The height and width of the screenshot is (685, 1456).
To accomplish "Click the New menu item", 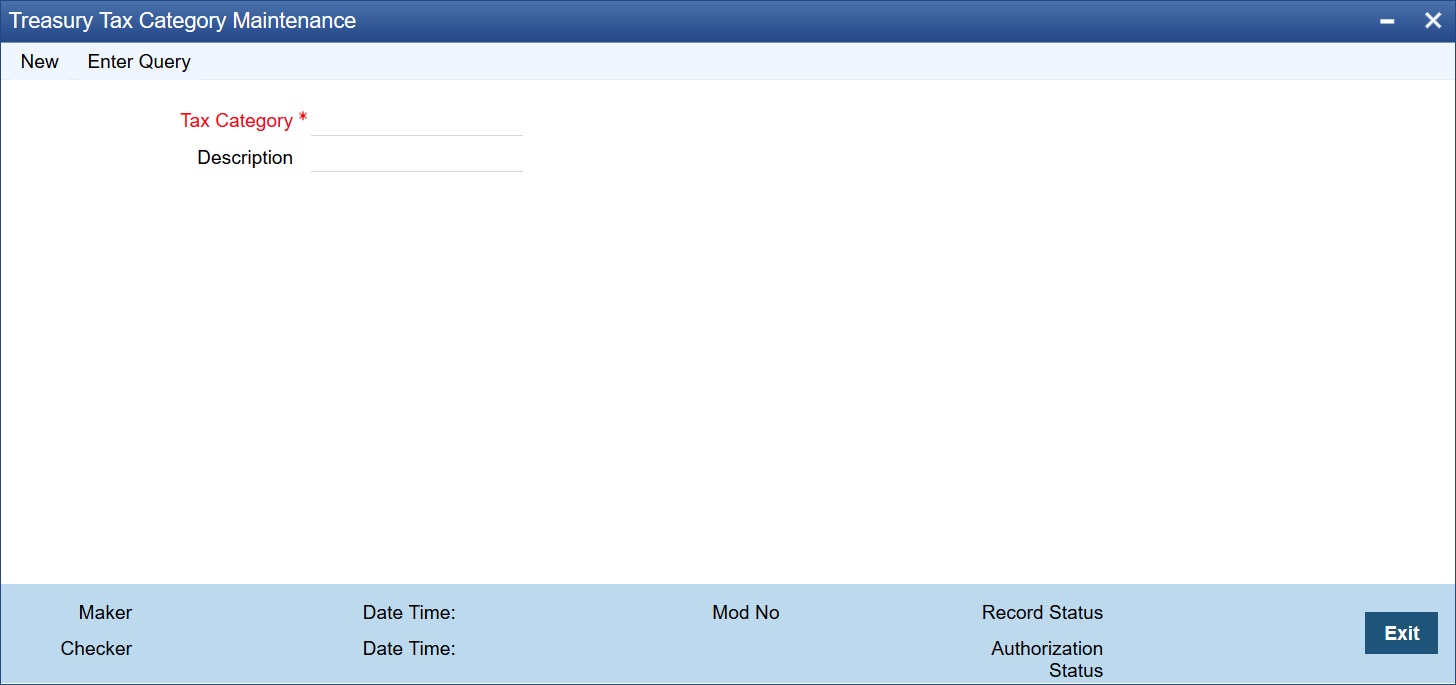I will [x=40, y=62].
